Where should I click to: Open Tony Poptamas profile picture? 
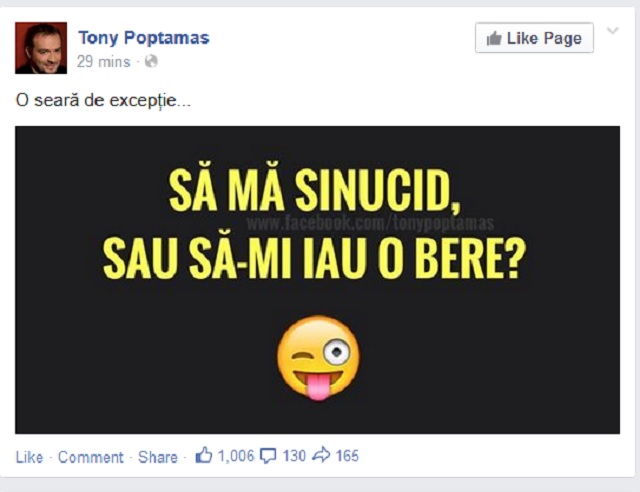41,48
